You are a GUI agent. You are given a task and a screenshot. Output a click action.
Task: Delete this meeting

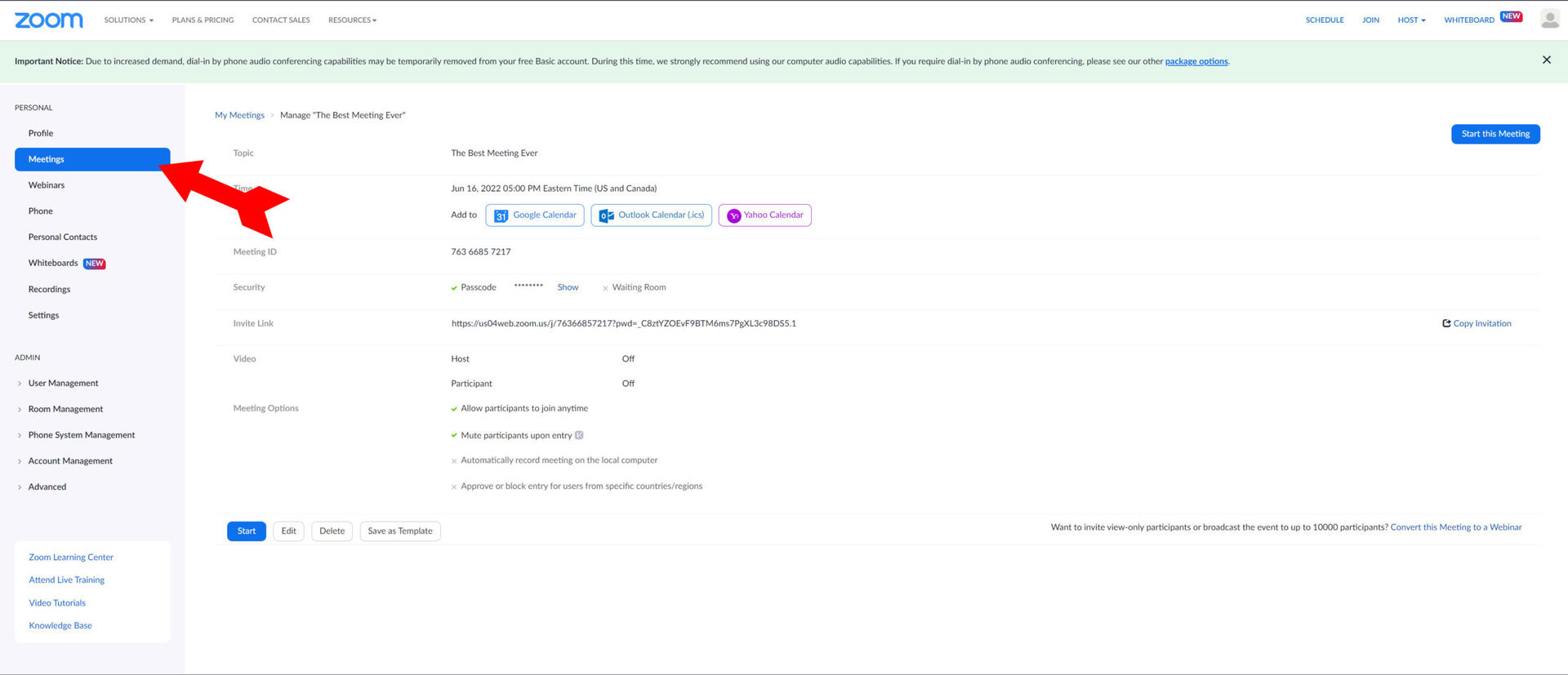point(332,531)
